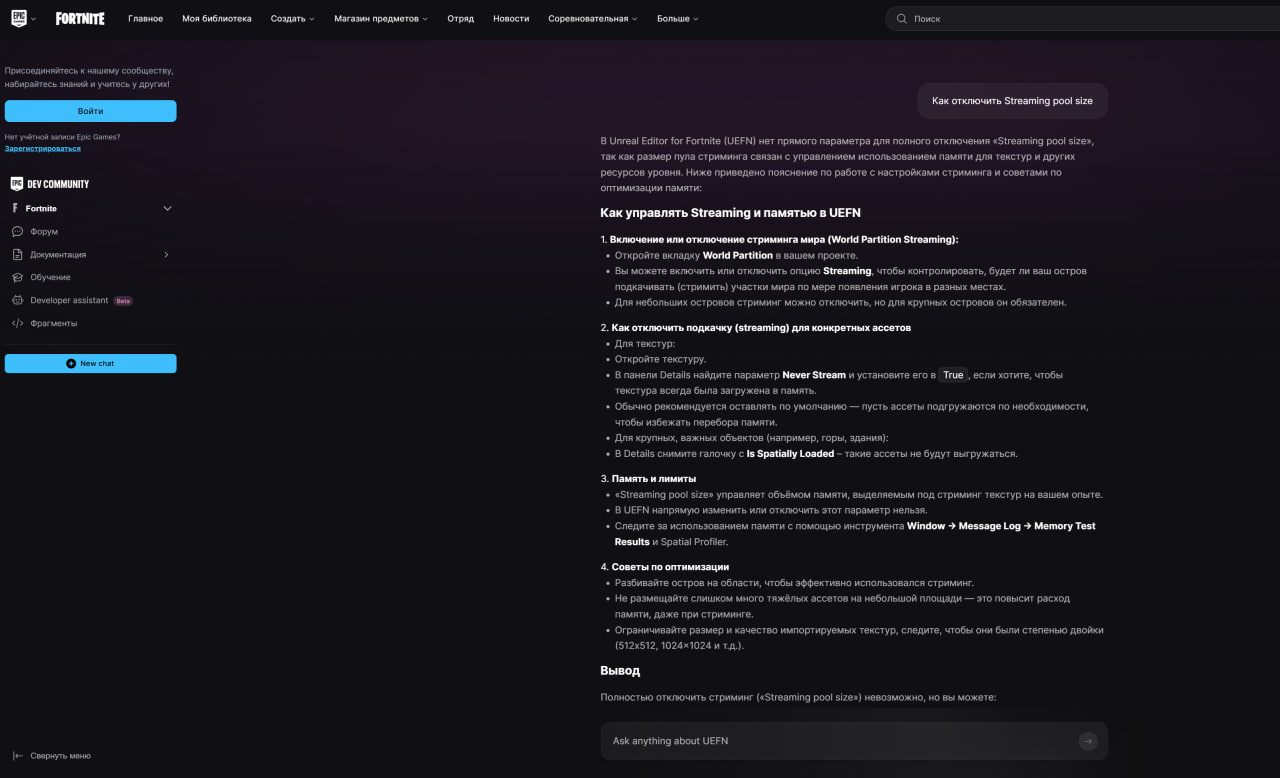Click the Войти sign-in button
Screen dimensions: 1280x778
[x=90, y=111]
